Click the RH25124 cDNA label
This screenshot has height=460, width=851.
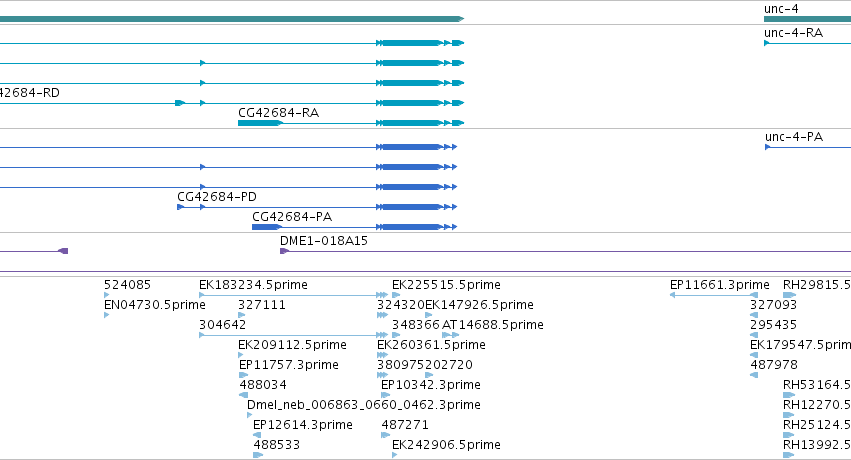pos(817,425)
